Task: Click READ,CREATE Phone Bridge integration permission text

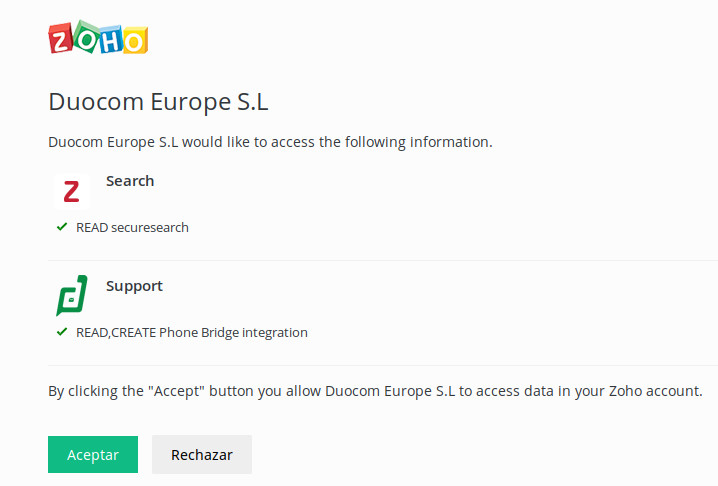Action: click(x=192, y=332)
